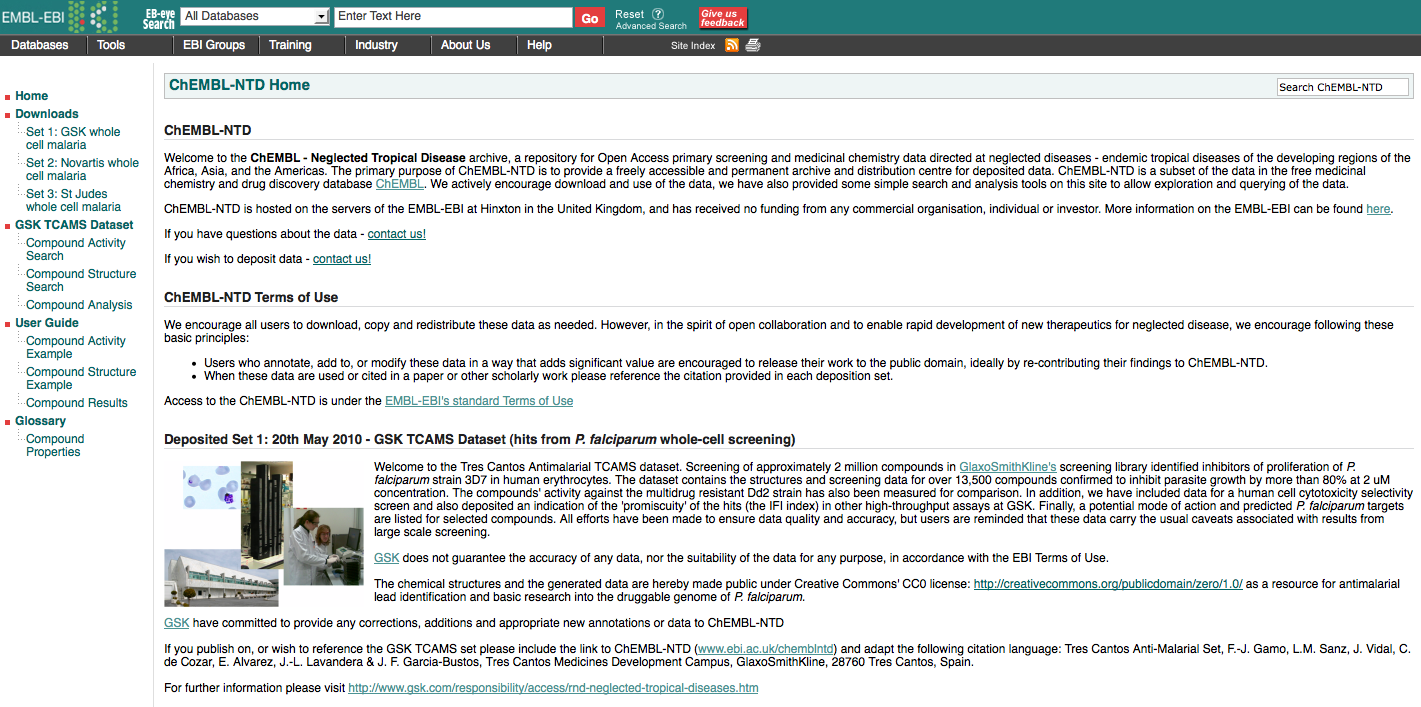Image resolution: width=1421 pixels, height=707 pixels.
Task: Open Compound Structure Search
Action: (x=81, y=280)
